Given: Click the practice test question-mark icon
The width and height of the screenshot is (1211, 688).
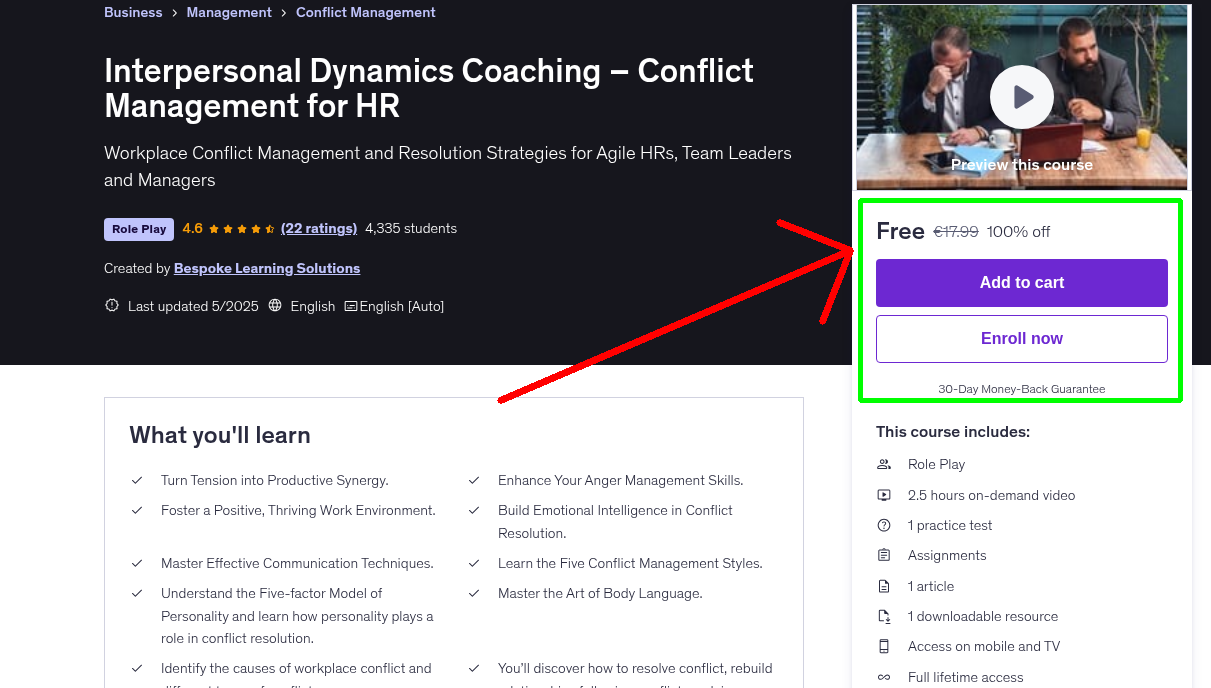Looking at the screenshot, I should [883, 525].
